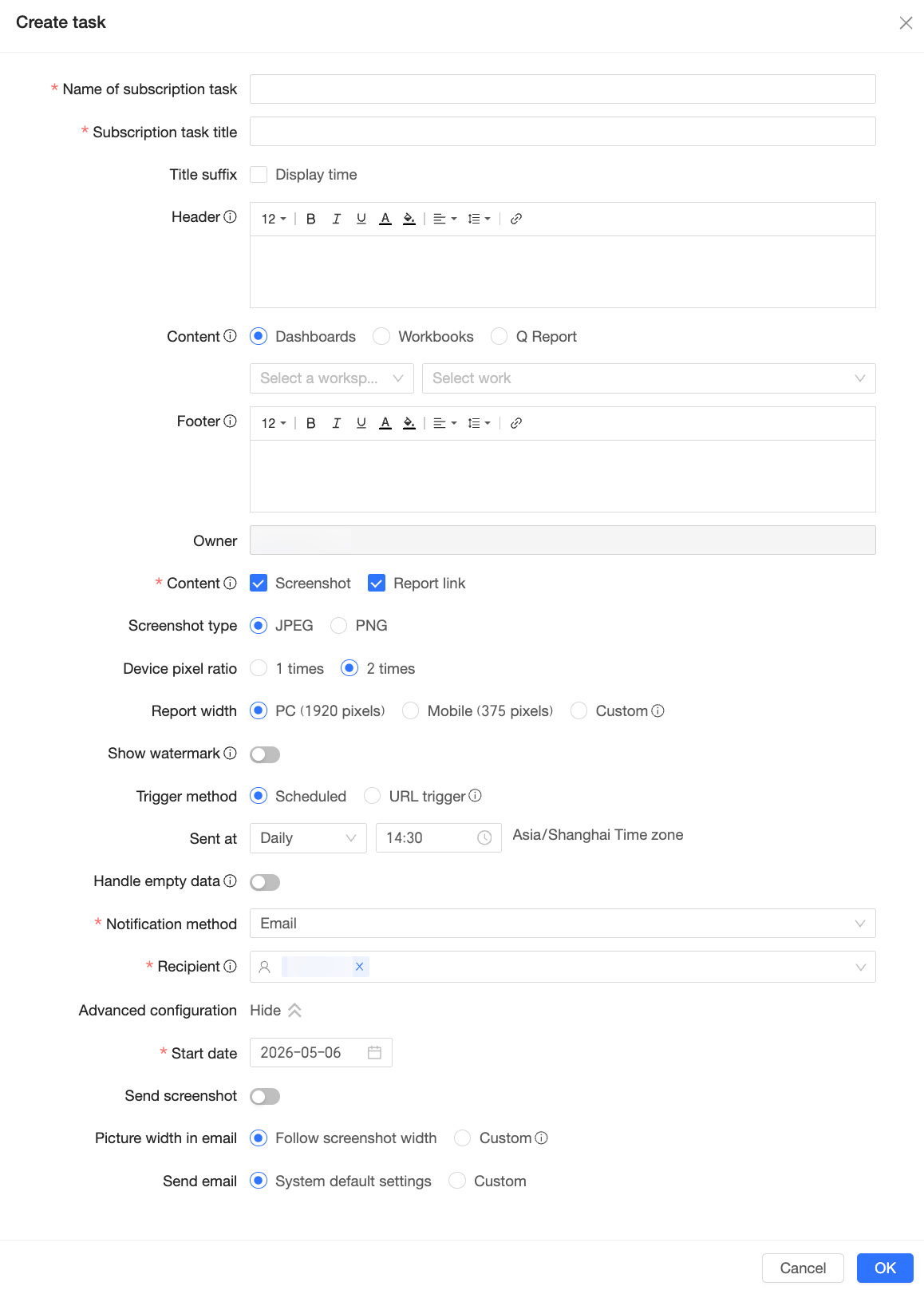
Task: Open the Notification method Email dropdown
Action: [x=563, y=924]
